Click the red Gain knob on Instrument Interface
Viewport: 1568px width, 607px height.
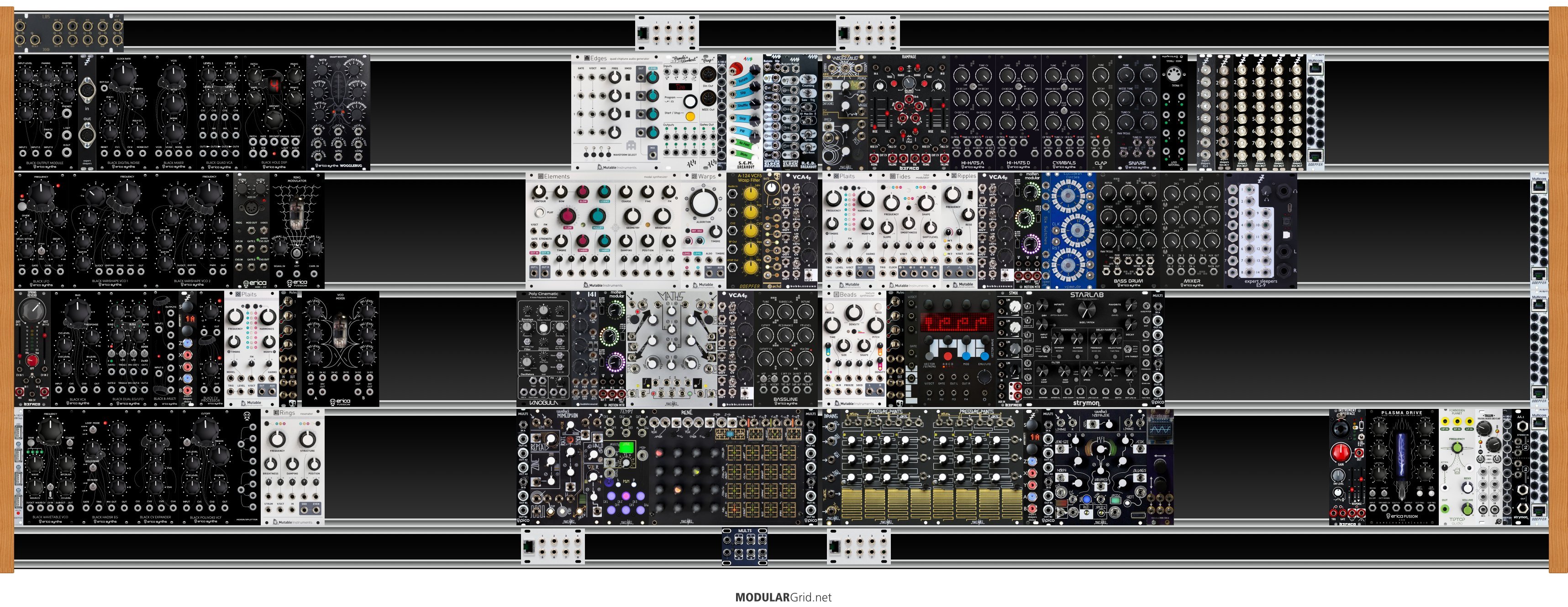tap(1341, 452)
